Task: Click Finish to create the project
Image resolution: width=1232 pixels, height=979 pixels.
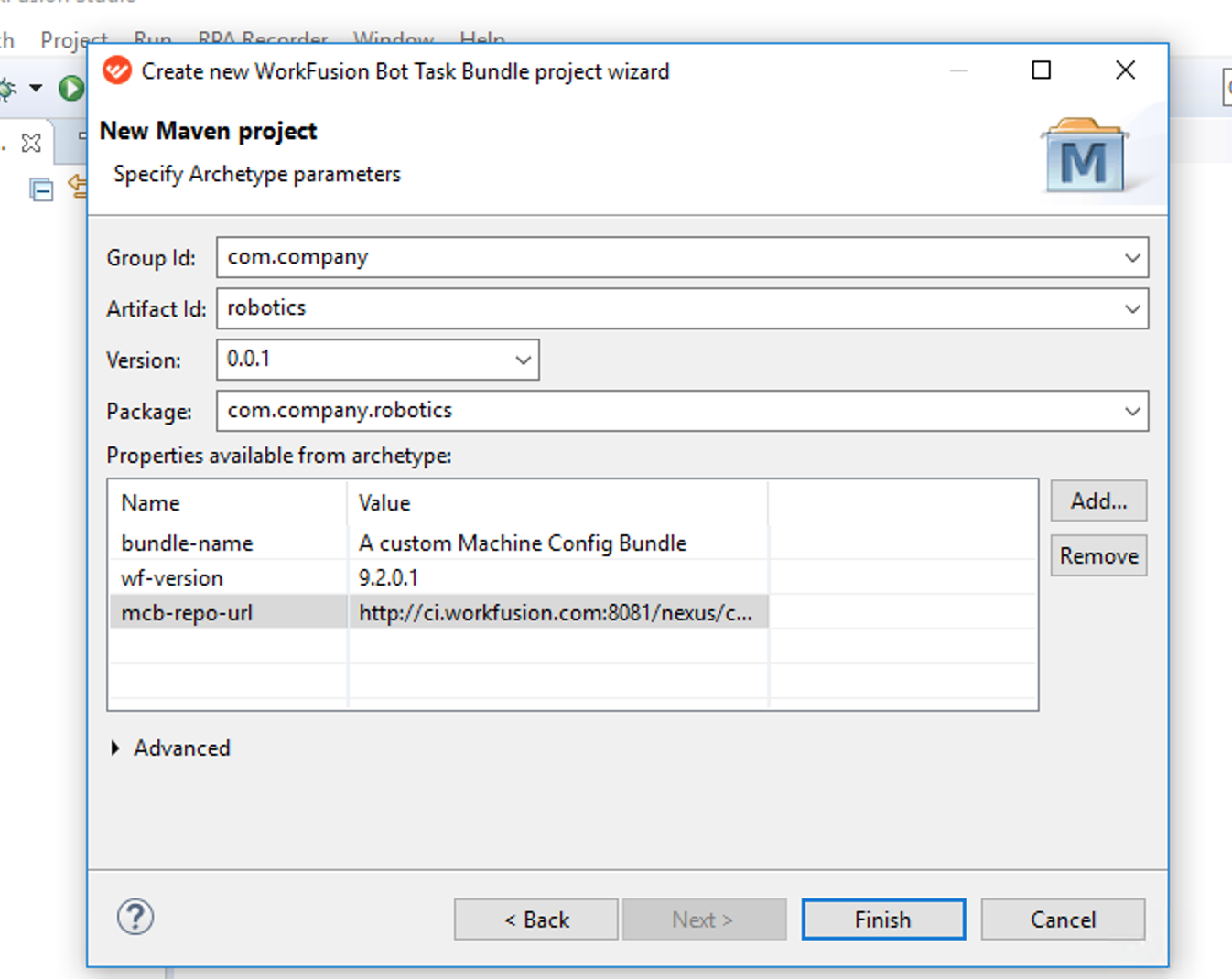Action: tap(883, 920)
